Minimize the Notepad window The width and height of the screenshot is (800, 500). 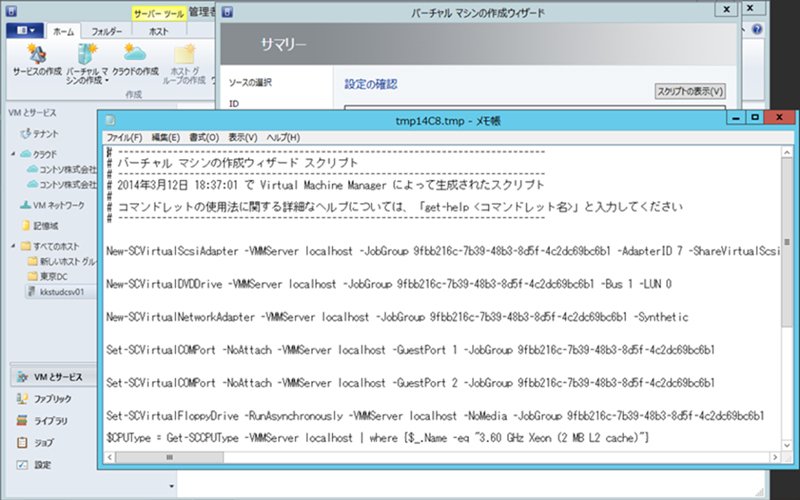point(736,118)
